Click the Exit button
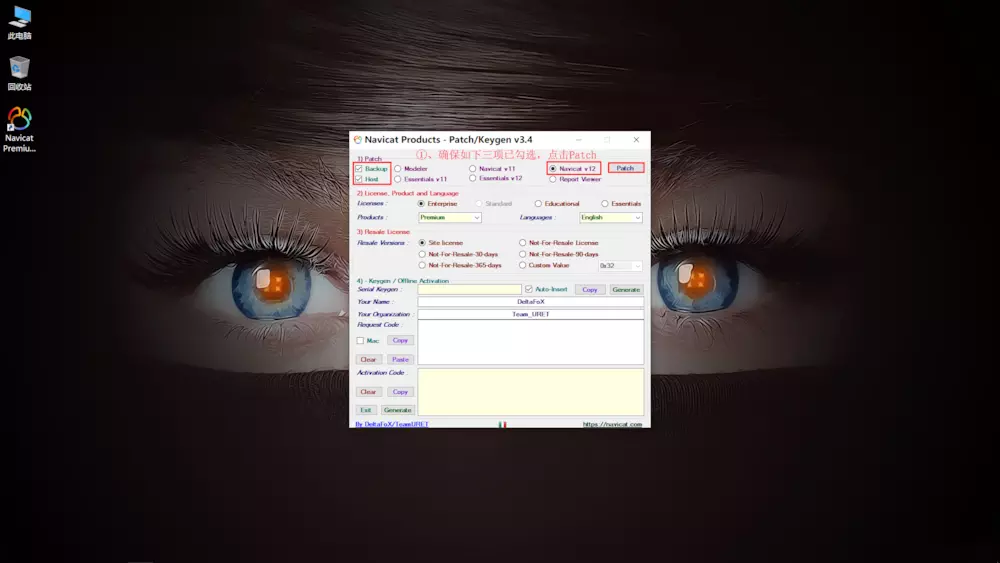 [x=365, y=410]
